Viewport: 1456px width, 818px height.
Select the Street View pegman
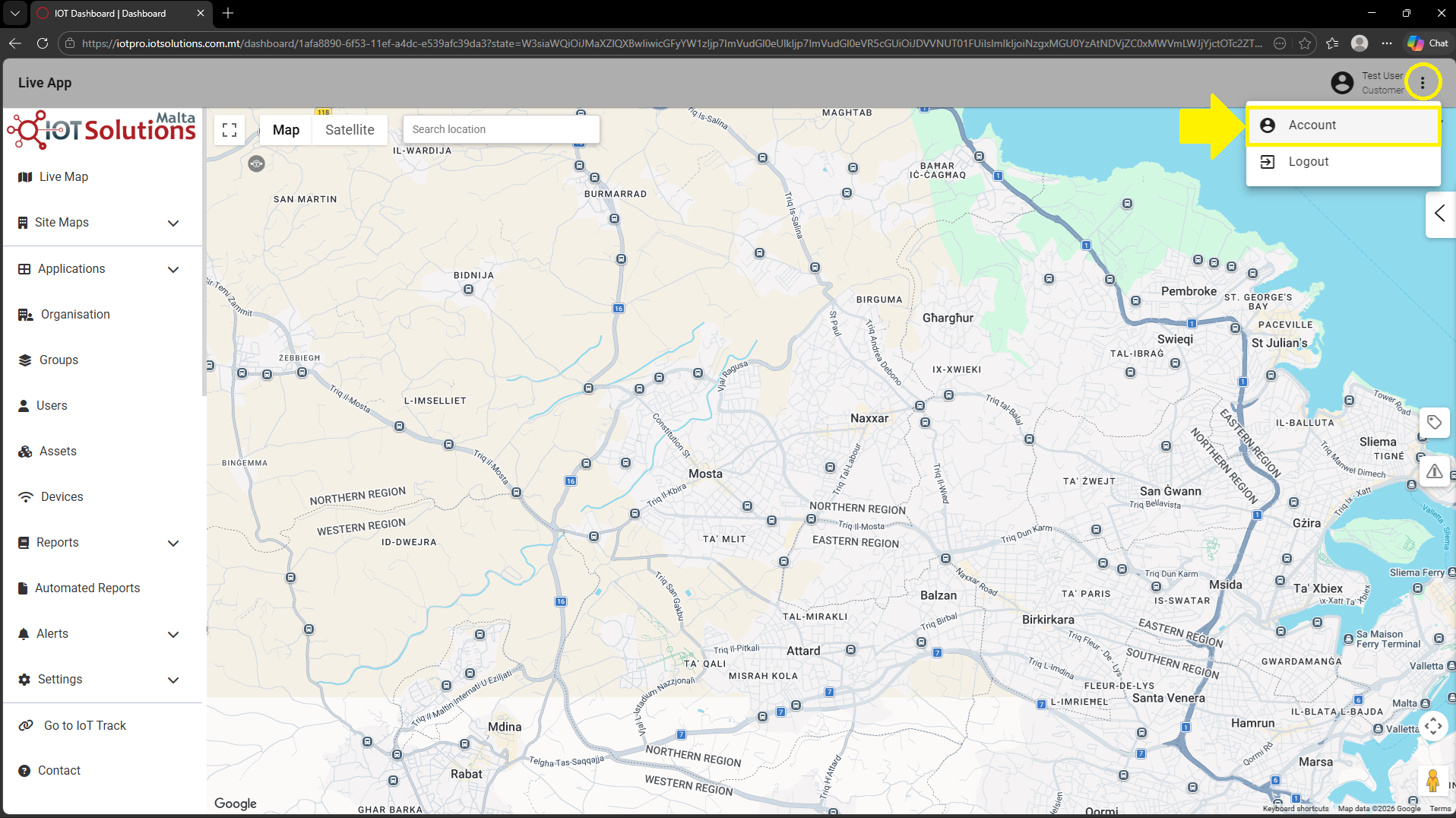[1433, 781]
